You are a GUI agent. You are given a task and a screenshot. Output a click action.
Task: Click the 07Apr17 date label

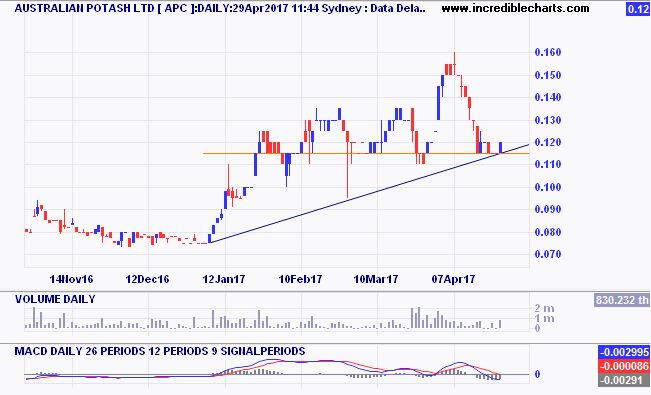coord(453,279)
